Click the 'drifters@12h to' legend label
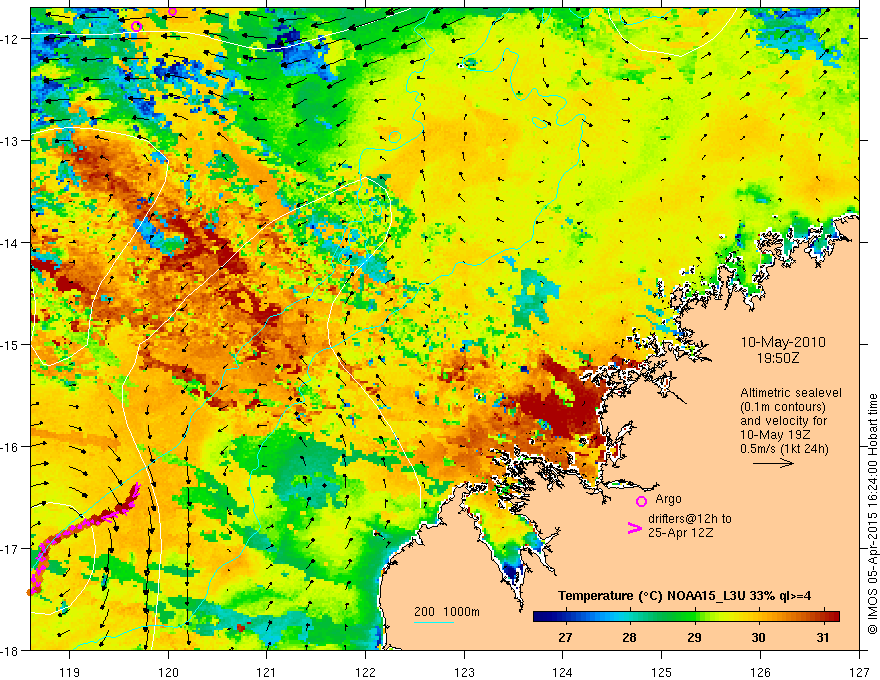Viewport: 880px width, 680px height. click(x=690, y=519)
